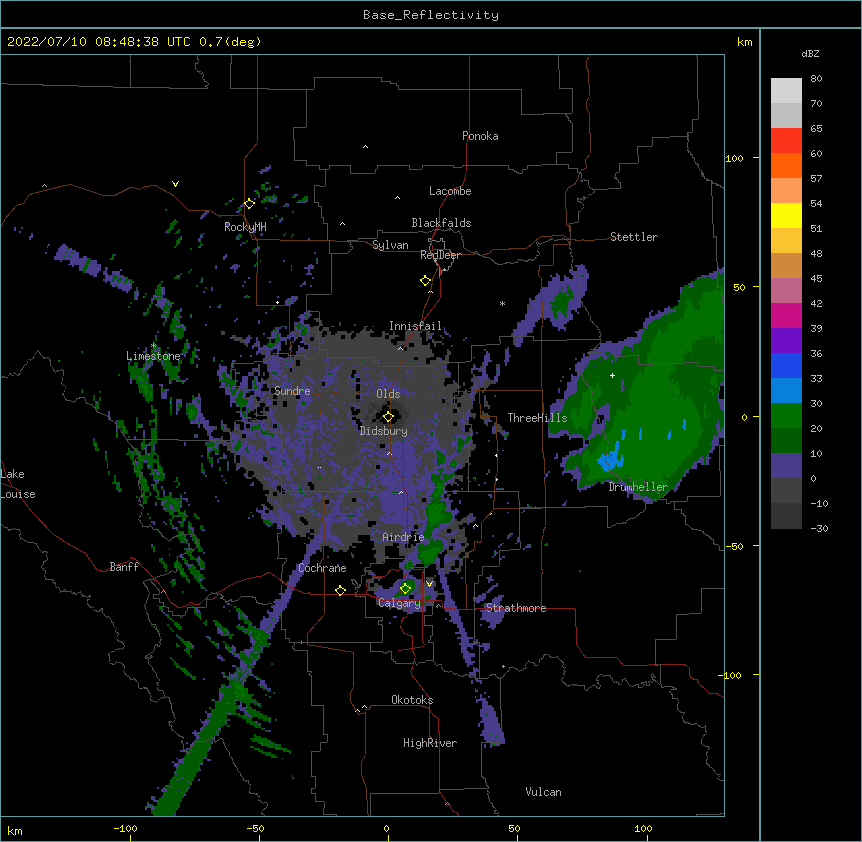
Task: Click the Strathmore label
Action: (x=516, y=608)
